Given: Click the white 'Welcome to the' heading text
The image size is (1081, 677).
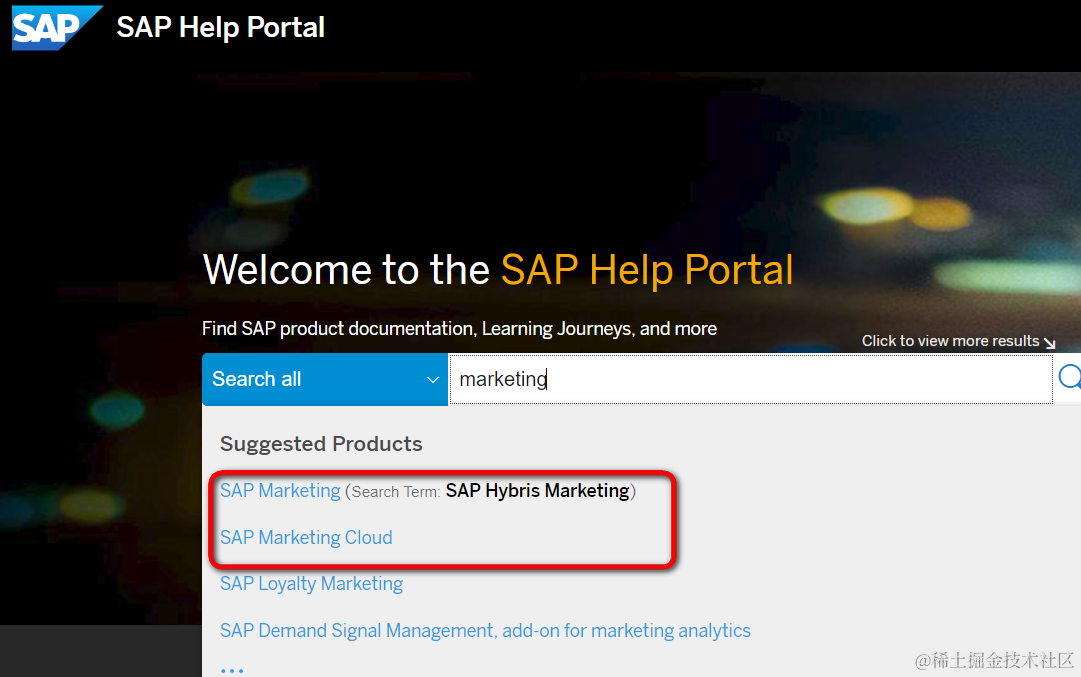Looking at the screenshot, I should [x=346, y=270].
